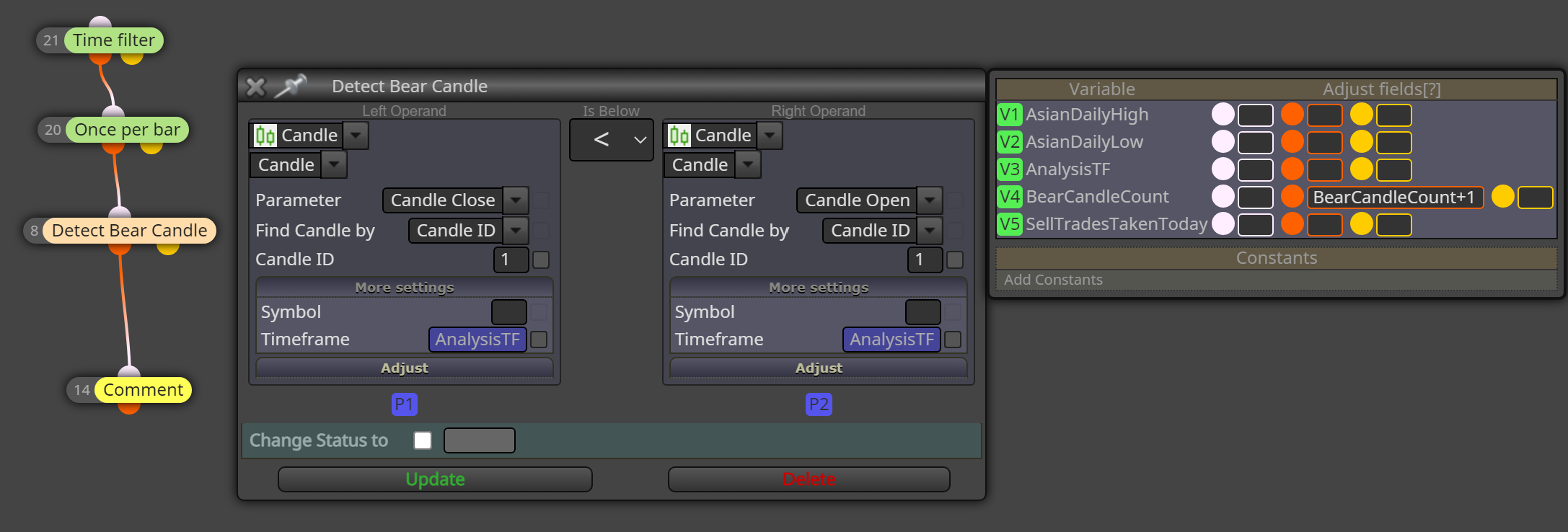The height and width of the screenshot is (532, 1568).
Task: Click the yellow circle for AsianDailyHigh
Action: [x=1362, y=115]
